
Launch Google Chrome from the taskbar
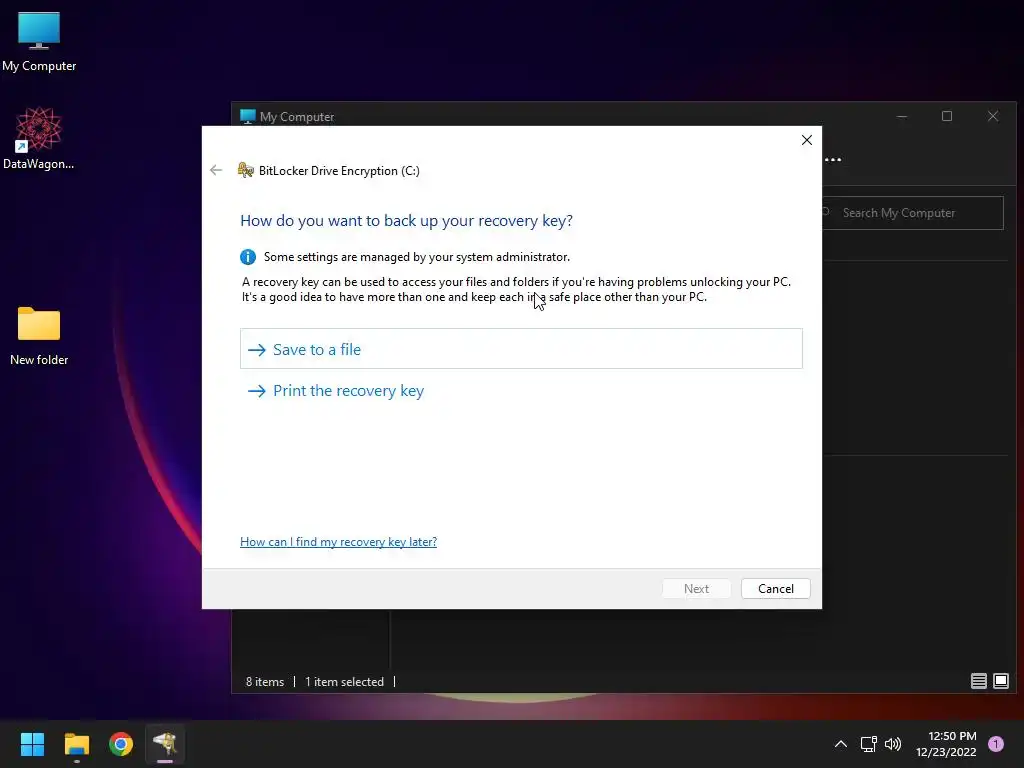(x=121, y=744)
